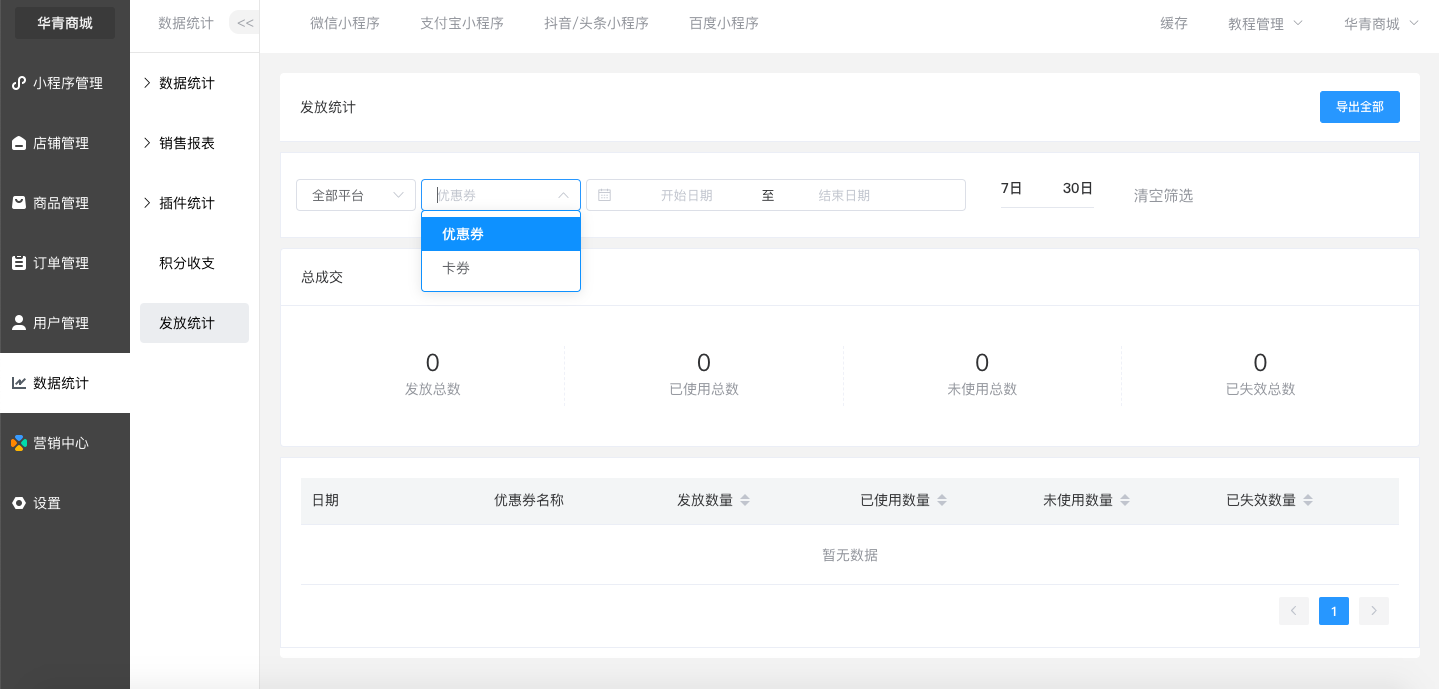Open the 全部平台 platform dropdown
The image size is (1439, 689).
[x=355, y=195]
